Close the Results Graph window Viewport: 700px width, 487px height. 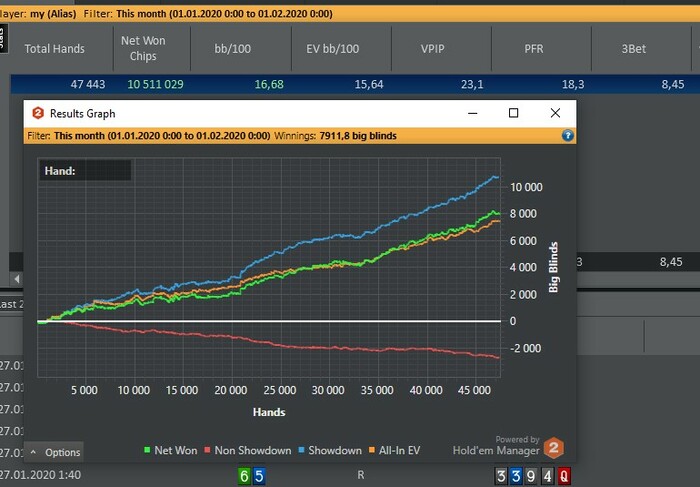click(x=555, y=113)
